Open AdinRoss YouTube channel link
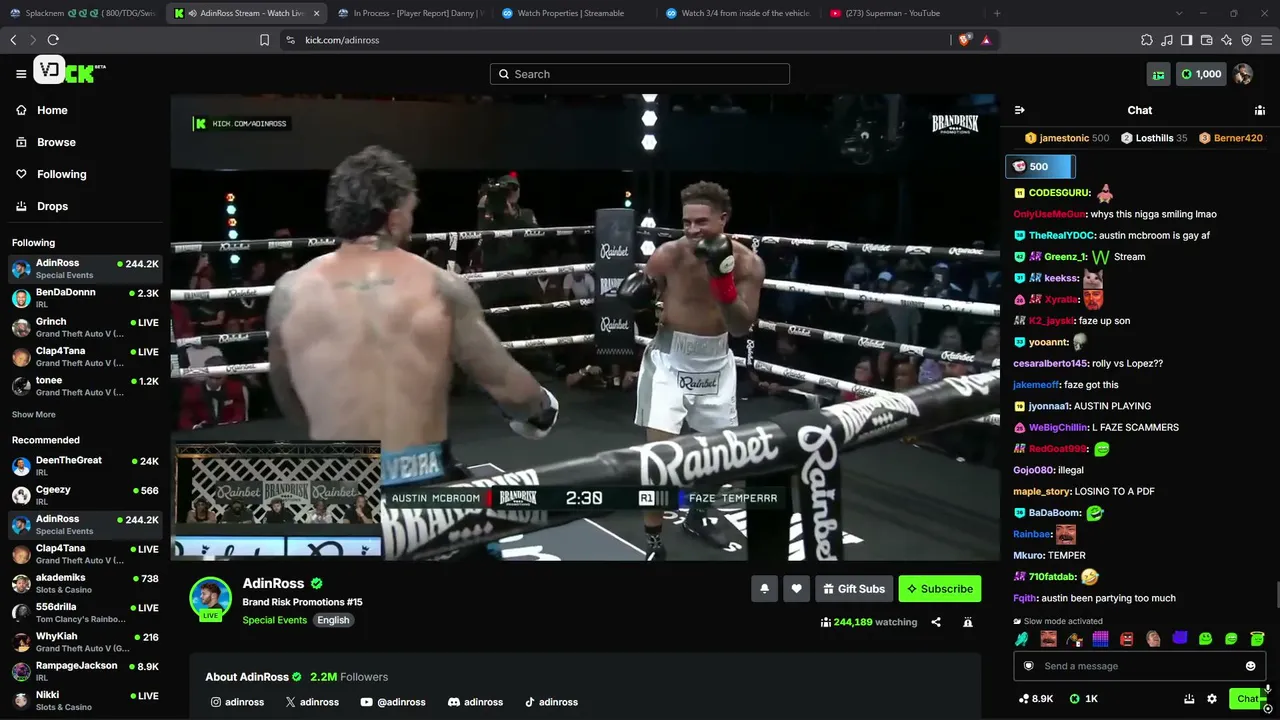Screen dimensions: 1280x720 [393, 702]
